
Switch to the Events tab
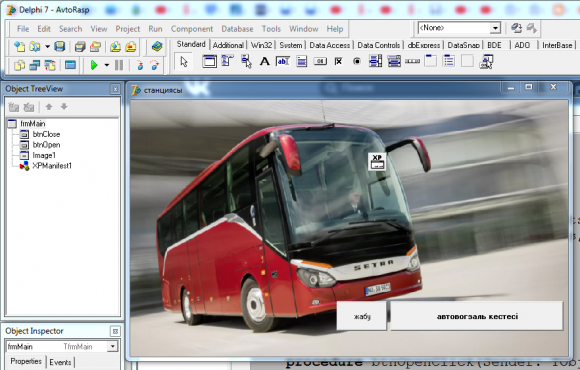pyautogui.click(x=60, y=362)
